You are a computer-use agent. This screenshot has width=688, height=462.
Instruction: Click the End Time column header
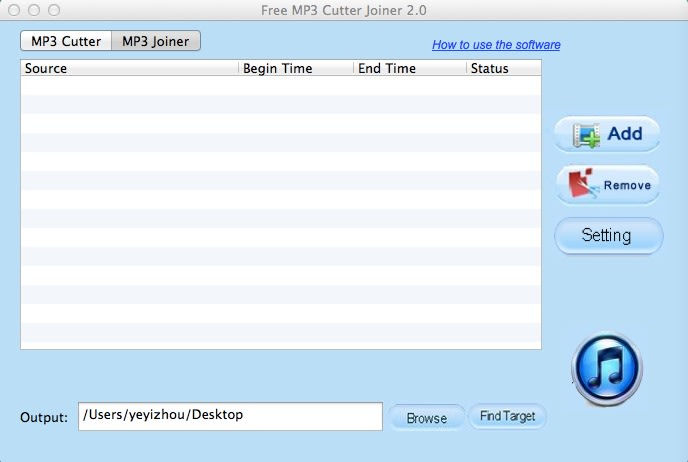(409, 68)
